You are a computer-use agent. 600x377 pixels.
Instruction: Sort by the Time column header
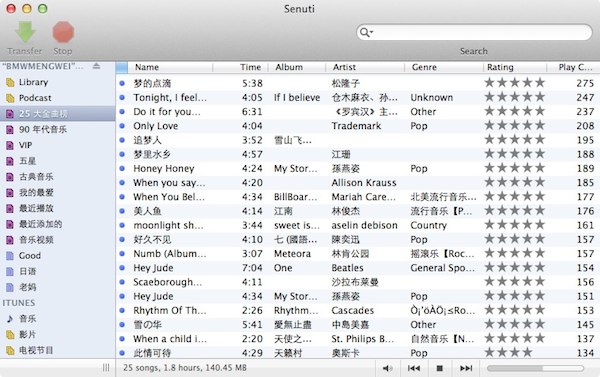pos(240,67)
